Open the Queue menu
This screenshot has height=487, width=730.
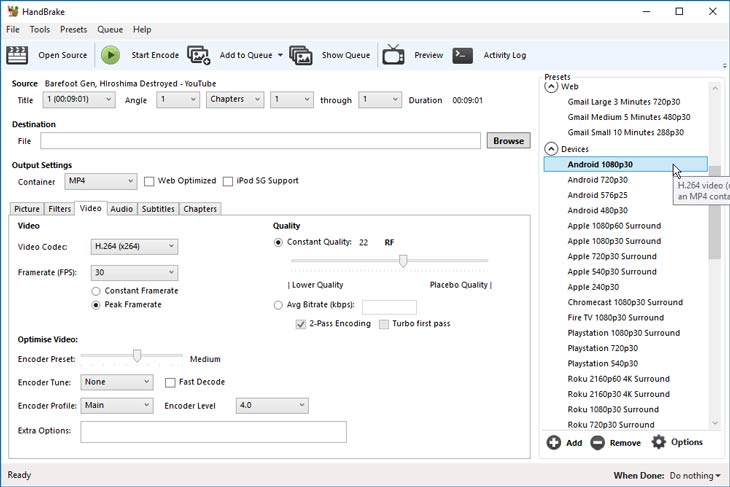point(110,30)
